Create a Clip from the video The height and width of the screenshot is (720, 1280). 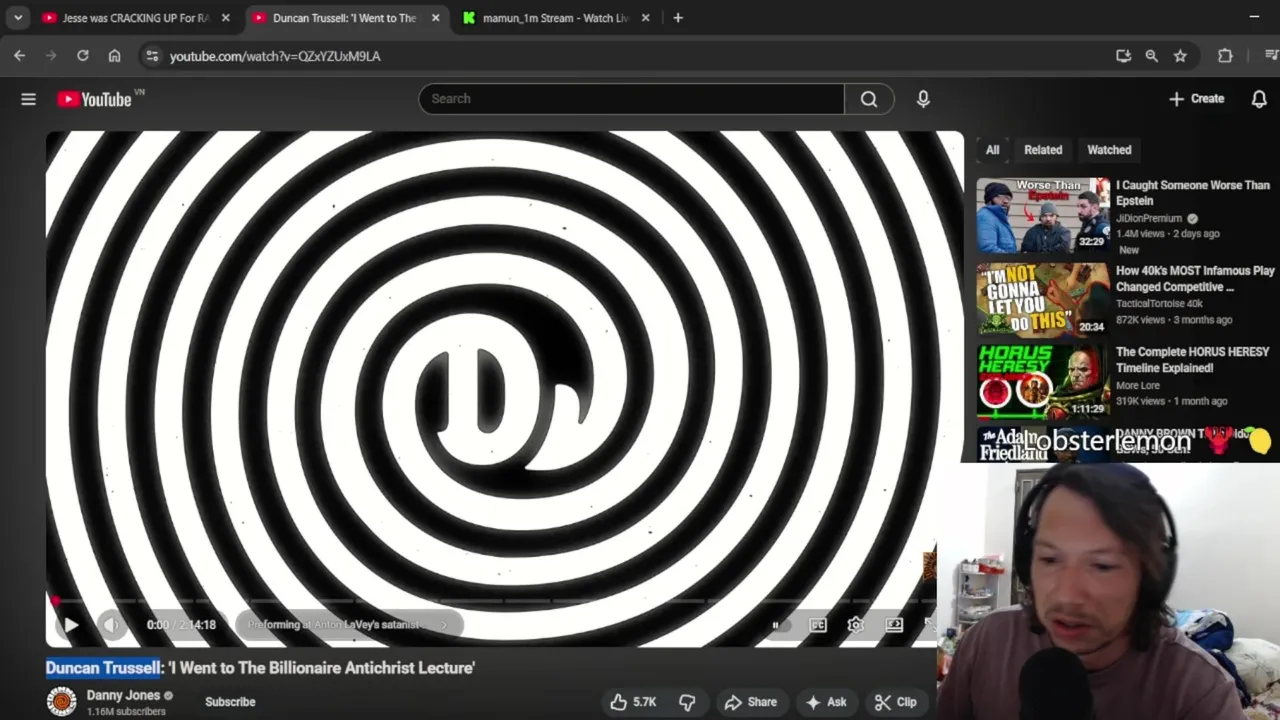coord(895,702)
